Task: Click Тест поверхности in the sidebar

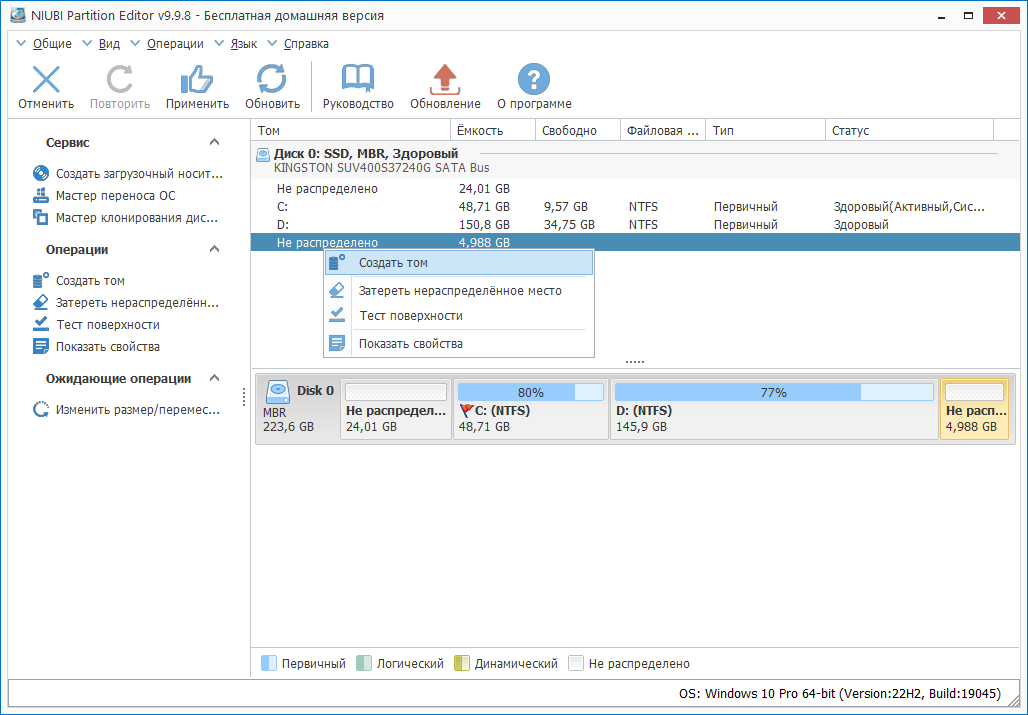Action: tap(107, 325)
